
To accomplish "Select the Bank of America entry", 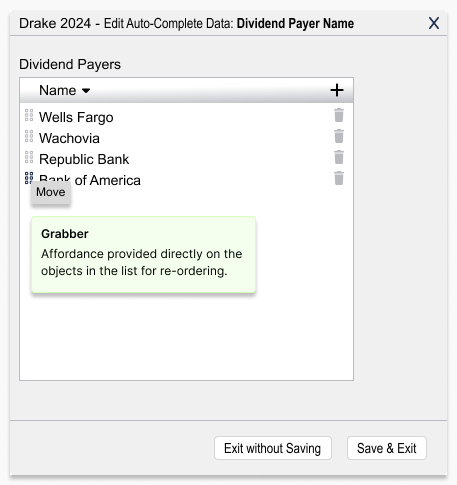I will coord(90,180).
